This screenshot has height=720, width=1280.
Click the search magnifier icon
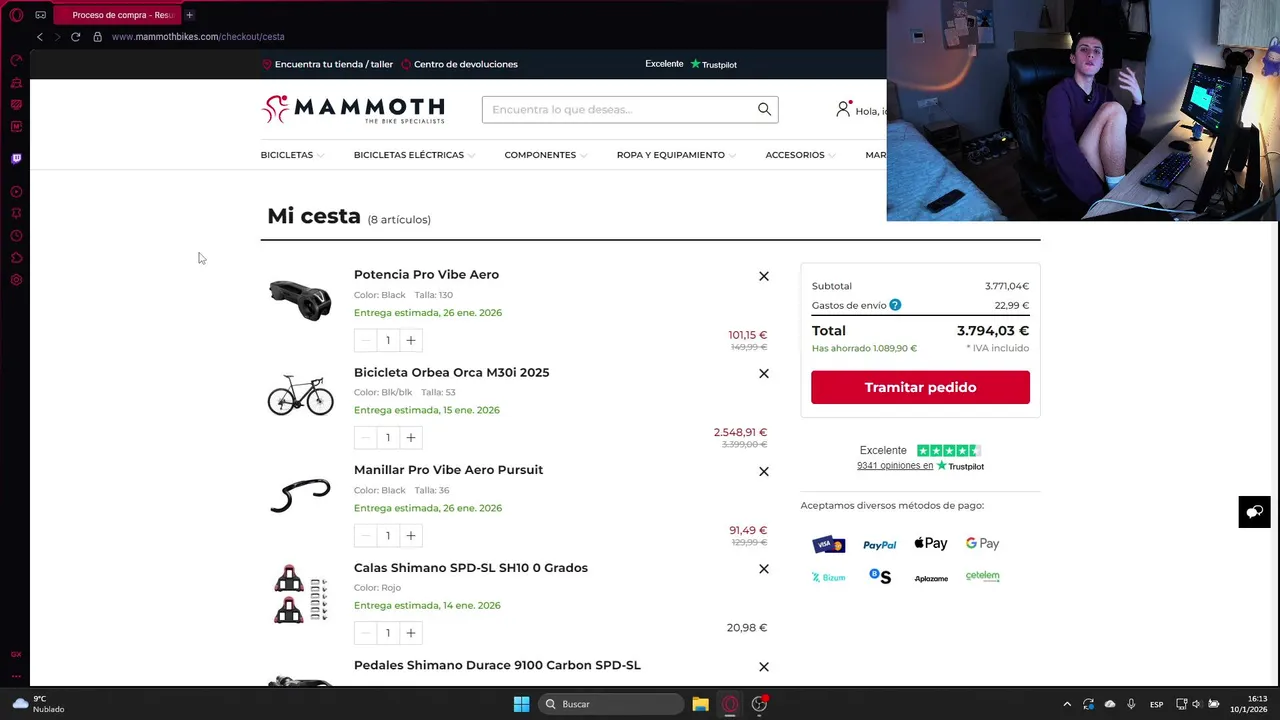[x=764, y=109]
